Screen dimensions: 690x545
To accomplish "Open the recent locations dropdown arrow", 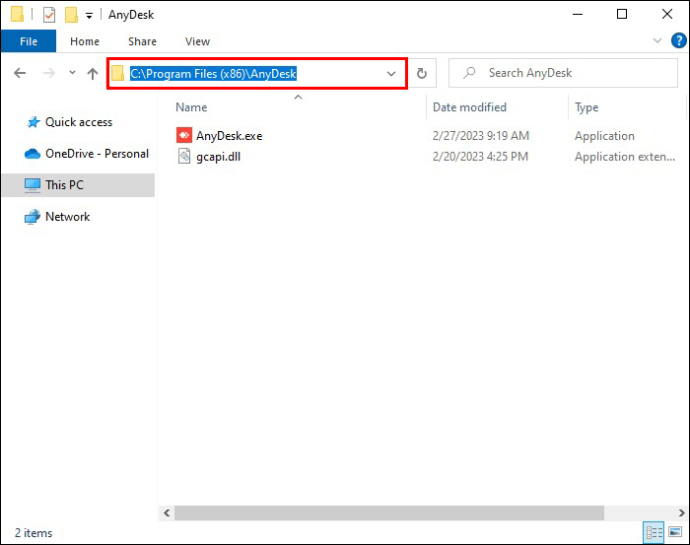I will click(x=72, y=72).
